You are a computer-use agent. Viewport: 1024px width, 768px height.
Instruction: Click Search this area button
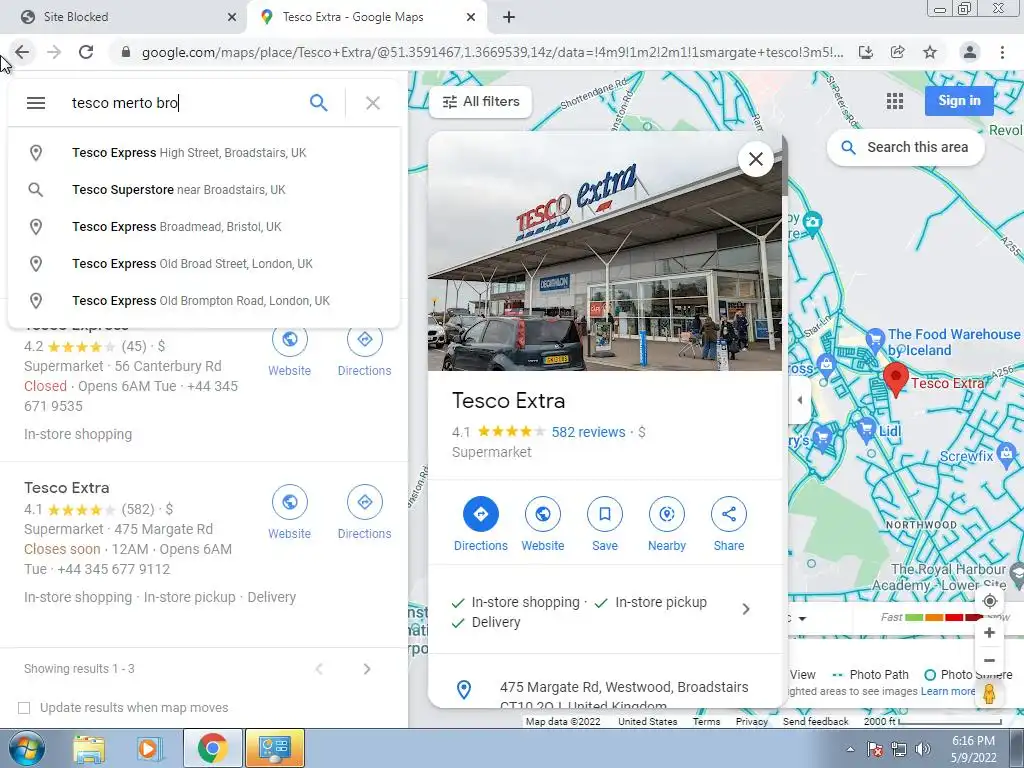pos(905,148)
